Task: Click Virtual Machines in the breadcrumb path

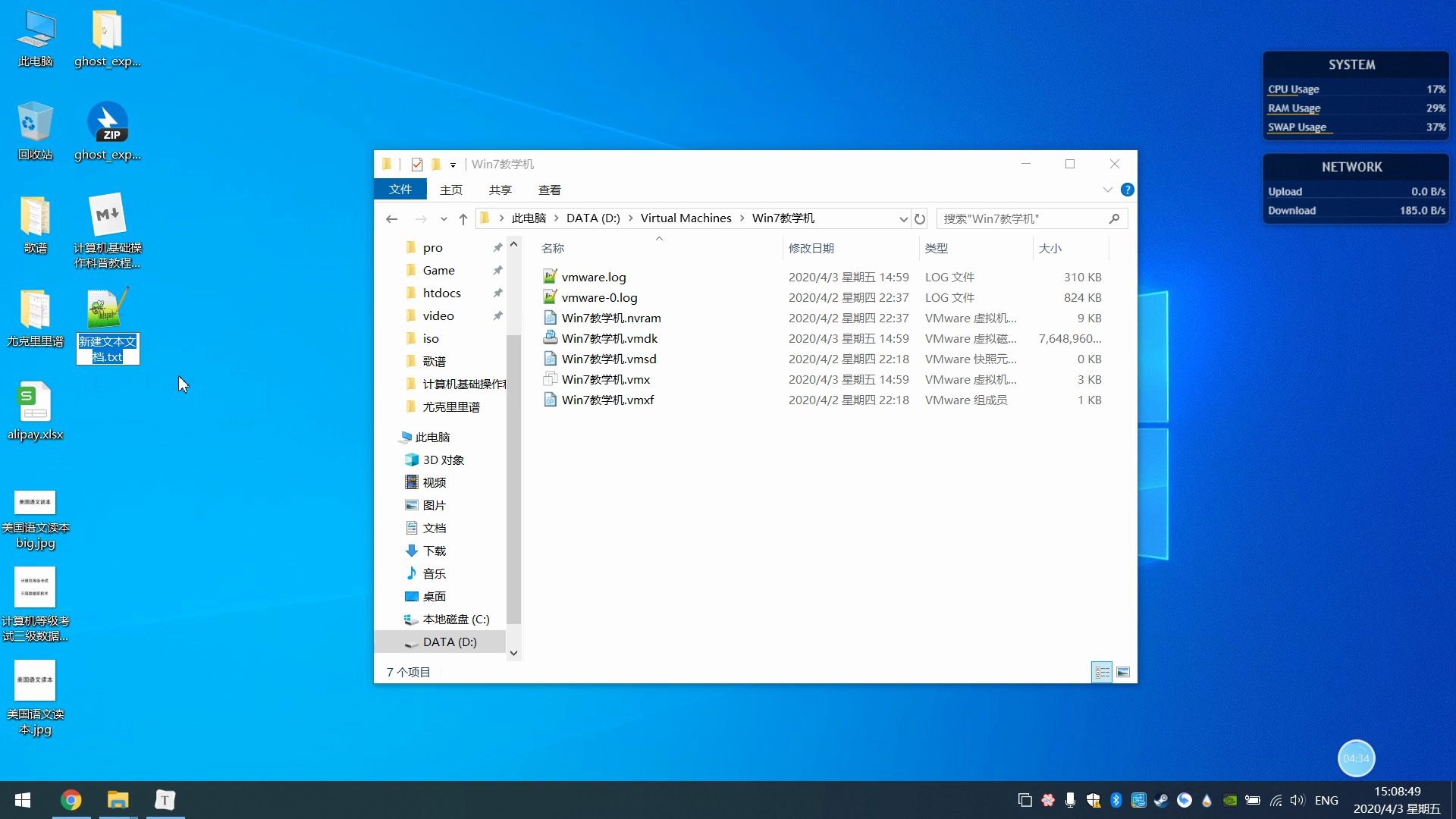Action: pyautogui.click(x=686, y=218)
